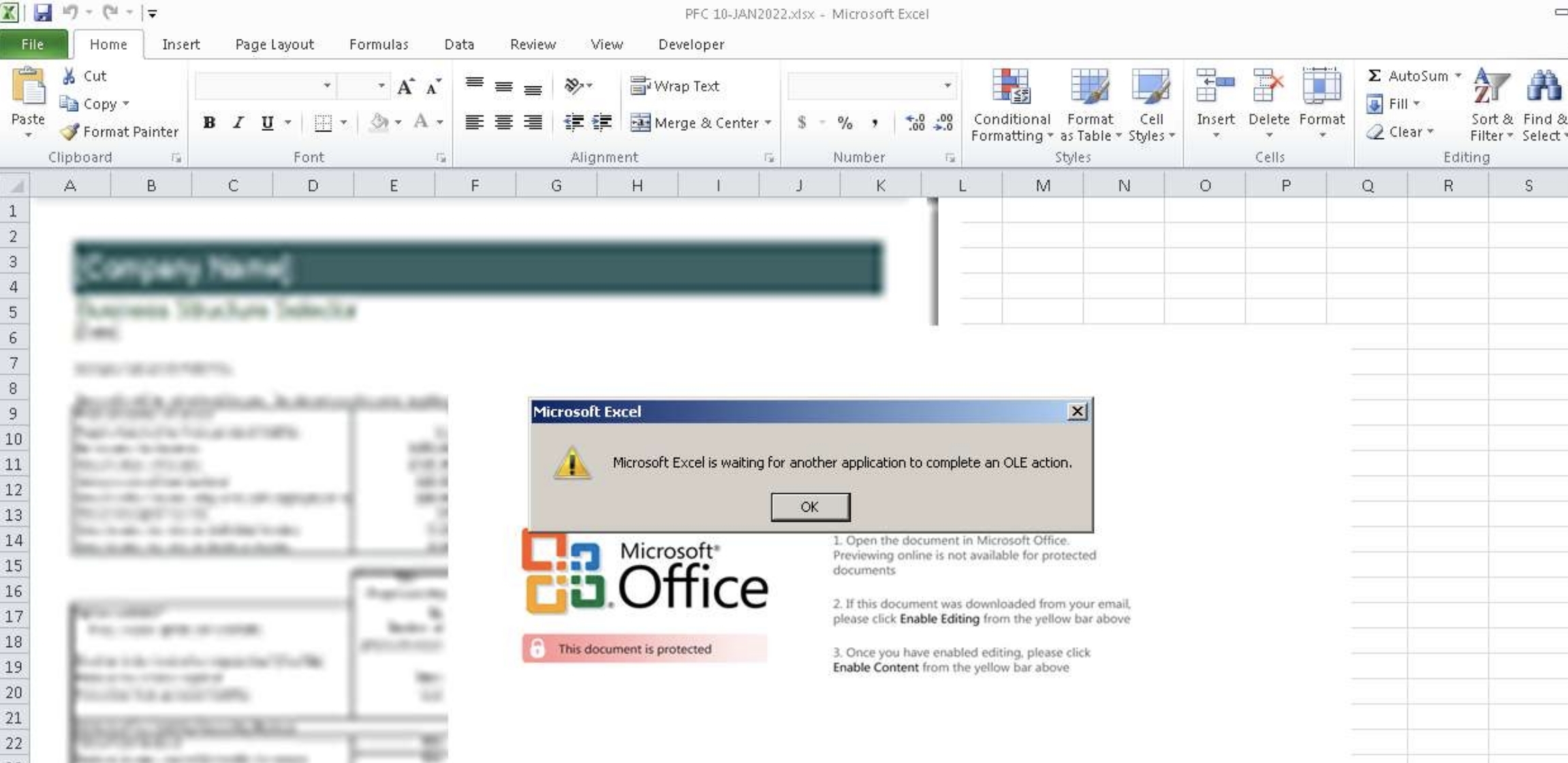Image resolution: width=1568 pixels, height=763 pixels.
Task: Switch to the Page Layout tab
Action: point(275,44)
